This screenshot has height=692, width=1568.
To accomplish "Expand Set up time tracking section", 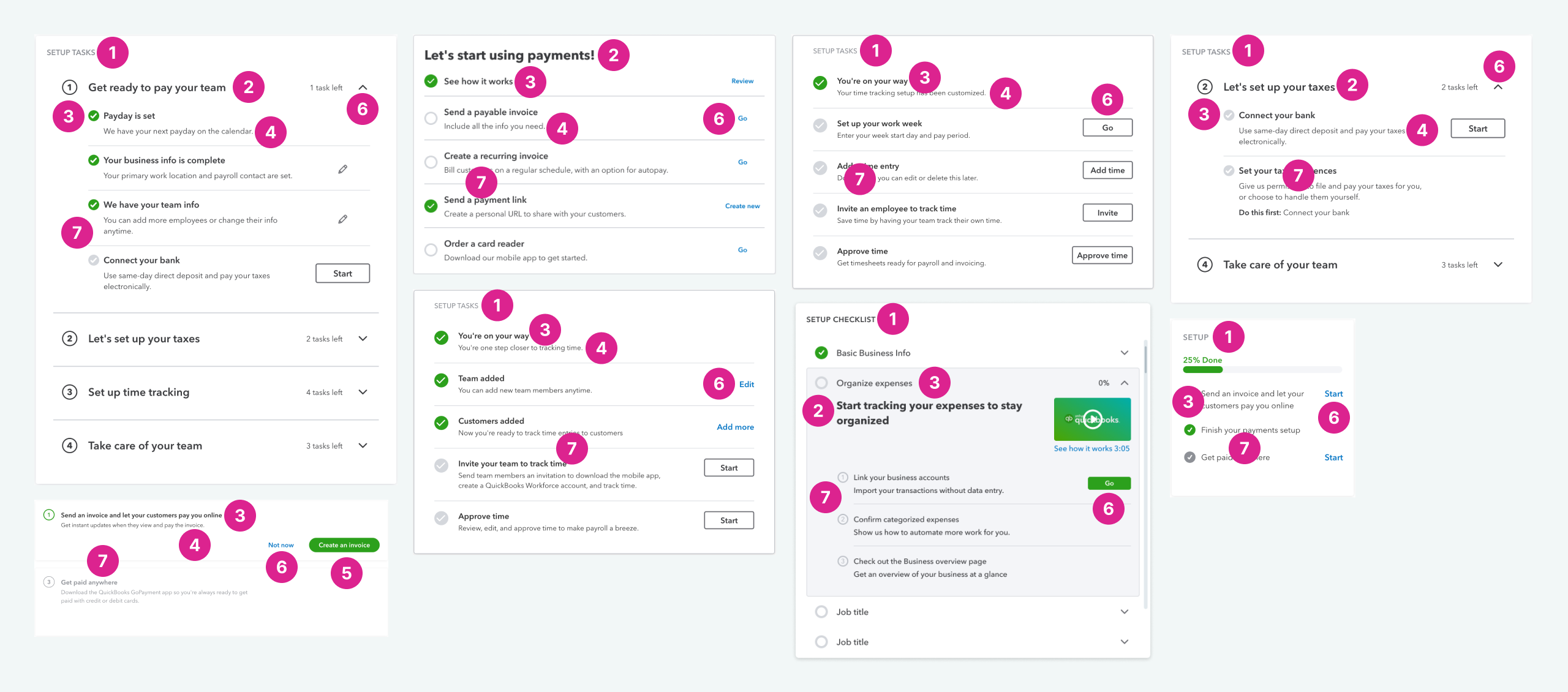I will [x=363, y=392].
